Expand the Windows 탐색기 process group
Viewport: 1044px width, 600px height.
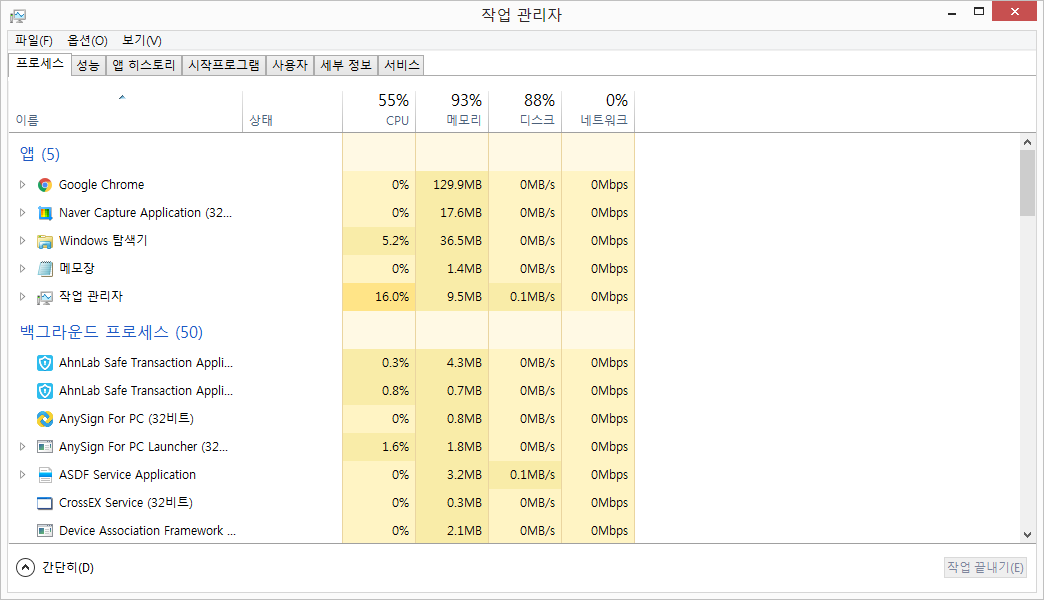22,240
